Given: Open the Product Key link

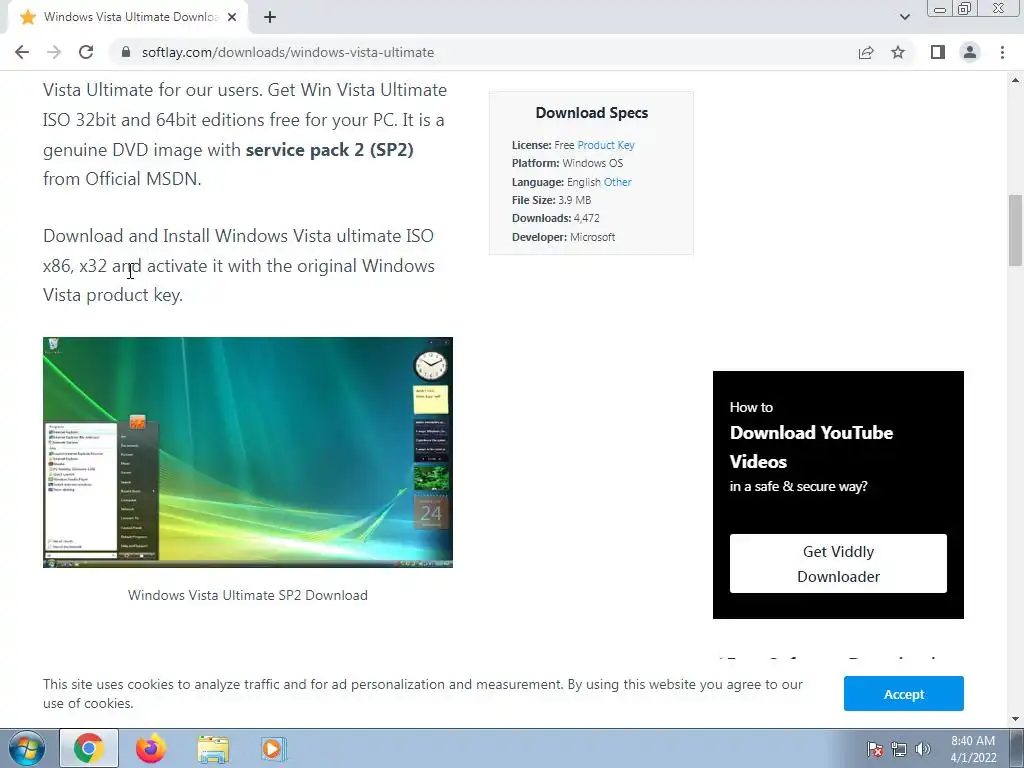Looking at the screenshot, I should [x=606, y=145].
